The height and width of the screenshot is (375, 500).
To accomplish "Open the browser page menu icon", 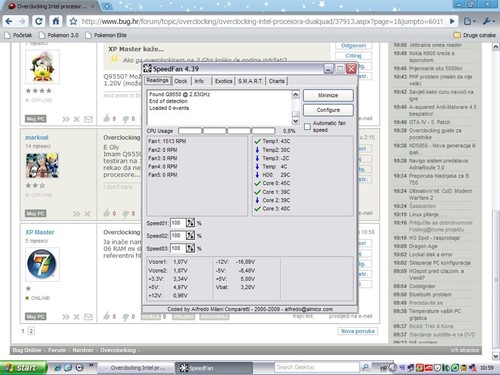I will [469, 21].
